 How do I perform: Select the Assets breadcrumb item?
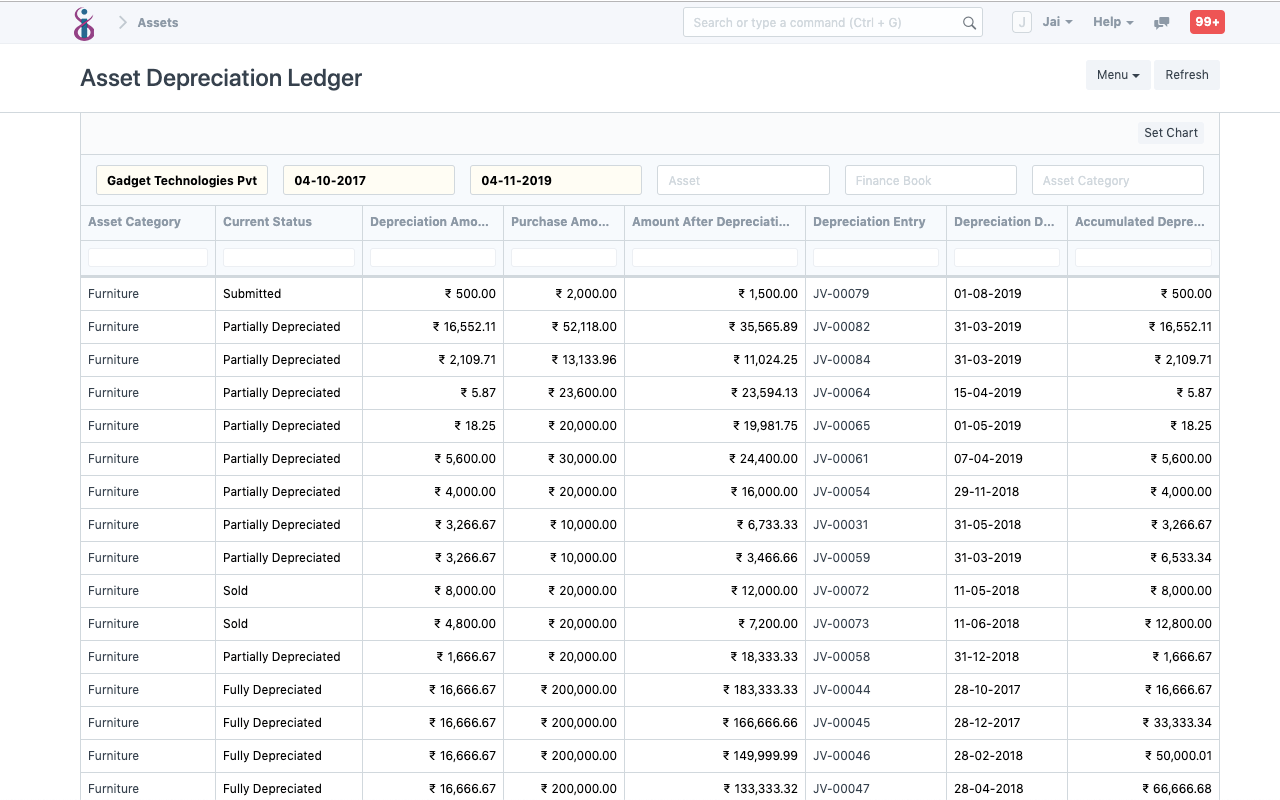(157, 22)
